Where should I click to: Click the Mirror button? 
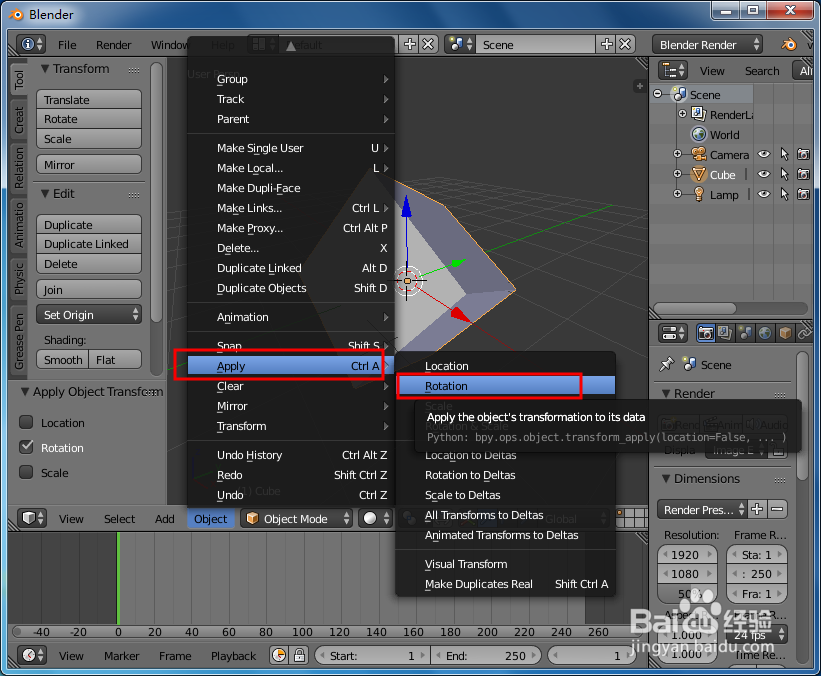pos(89,164)
